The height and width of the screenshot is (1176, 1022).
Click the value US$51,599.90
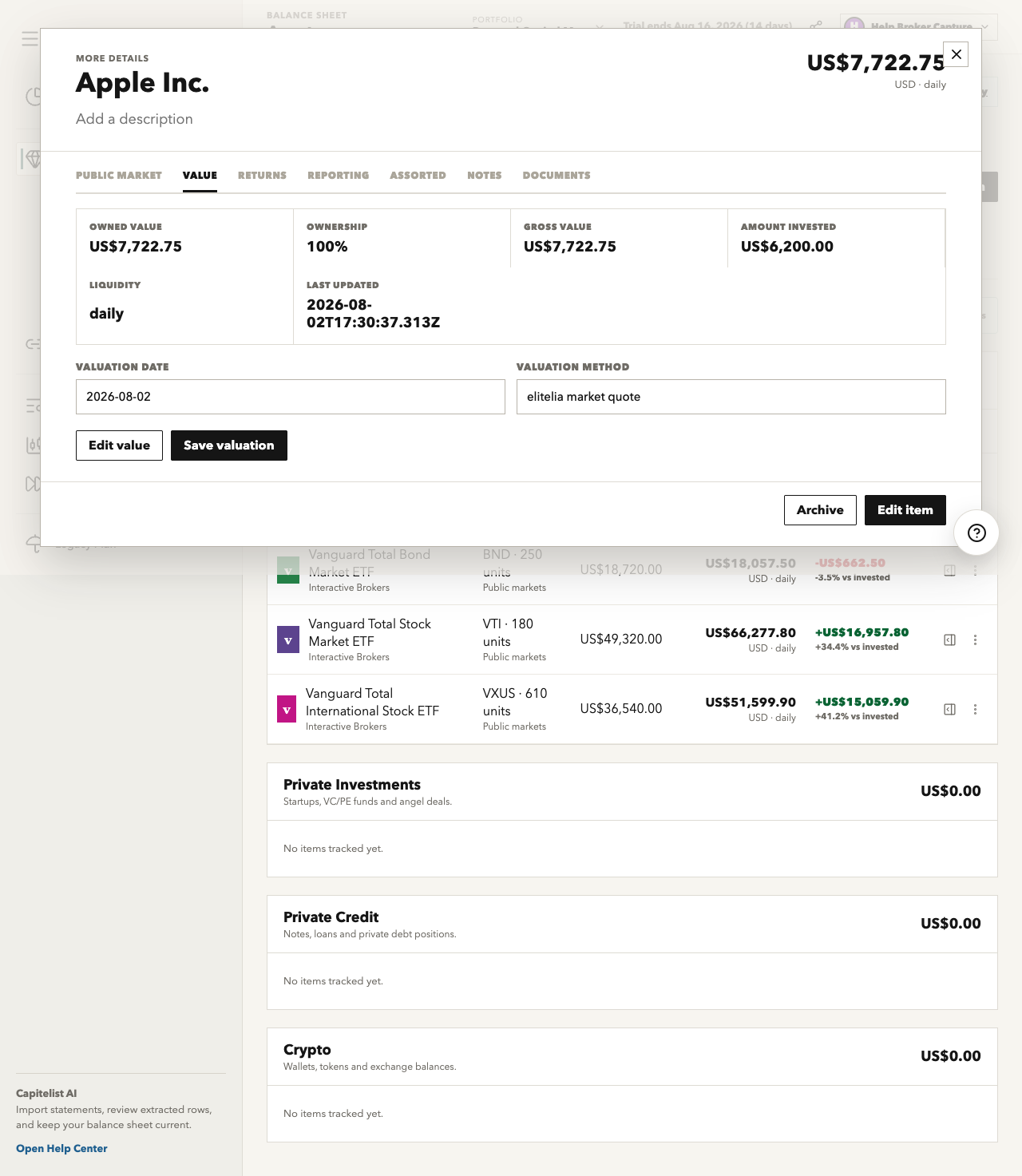pyautogui.click(x=751, y=703)
